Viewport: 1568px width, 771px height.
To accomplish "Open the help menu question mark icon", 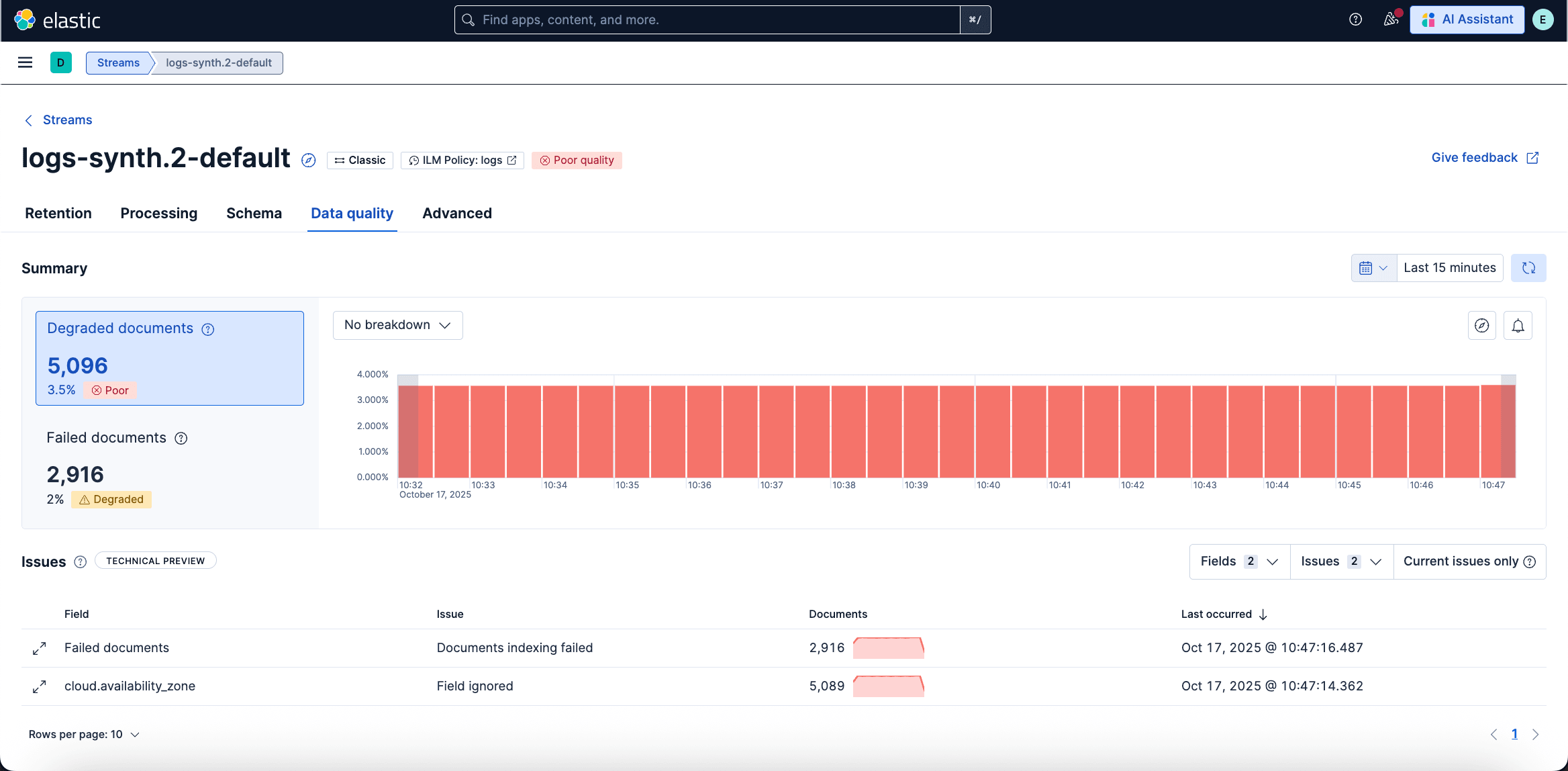I will coord(1355,19).
